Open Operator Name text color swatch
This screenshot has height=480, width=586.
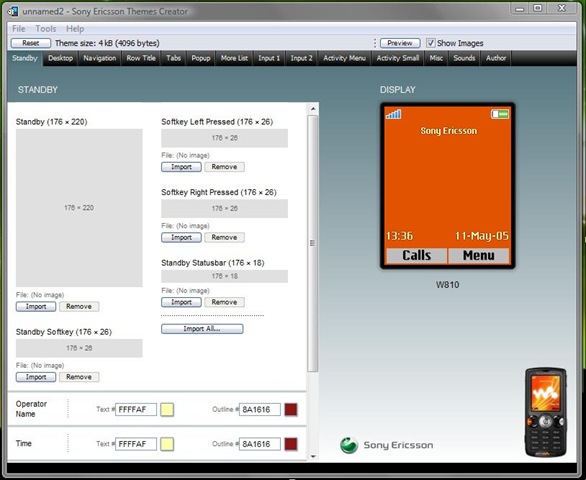coord(167,409)
